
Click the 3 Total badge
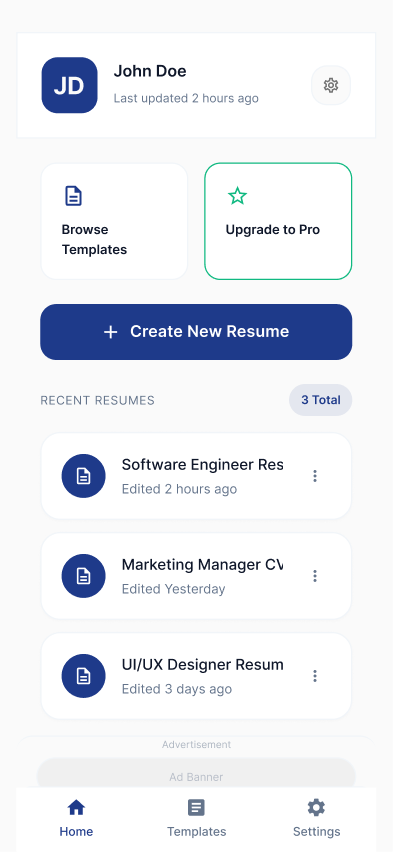pyautogui.click(x=321, y=400)
